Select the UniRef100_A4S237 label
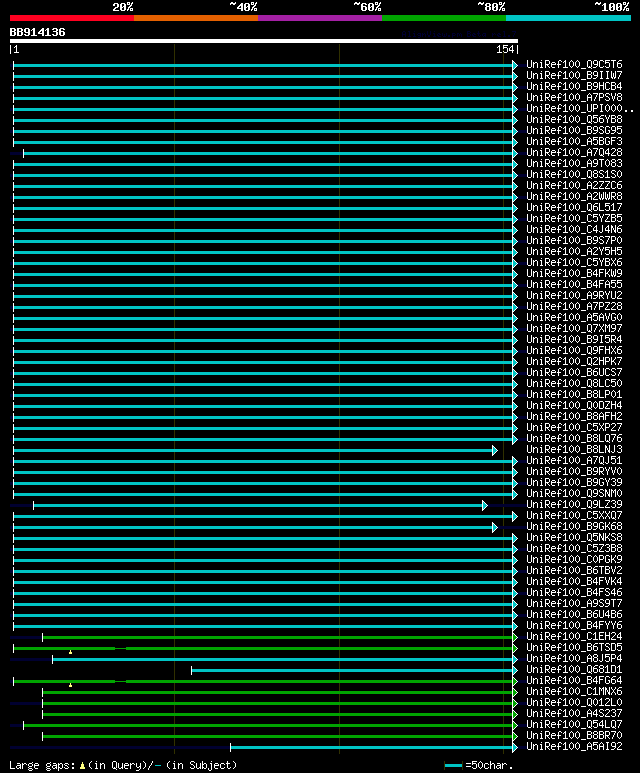This screenshot has height=773, width=640. tap(574, 713)
